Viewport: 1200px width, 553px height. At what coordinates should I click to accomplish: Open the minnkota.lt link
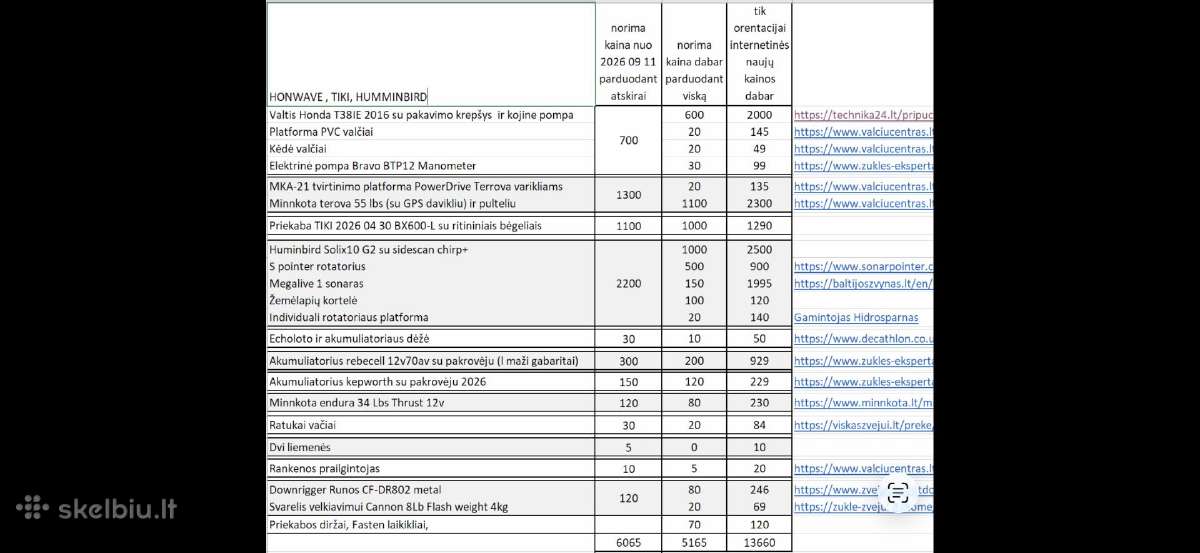tap(864, 403)
